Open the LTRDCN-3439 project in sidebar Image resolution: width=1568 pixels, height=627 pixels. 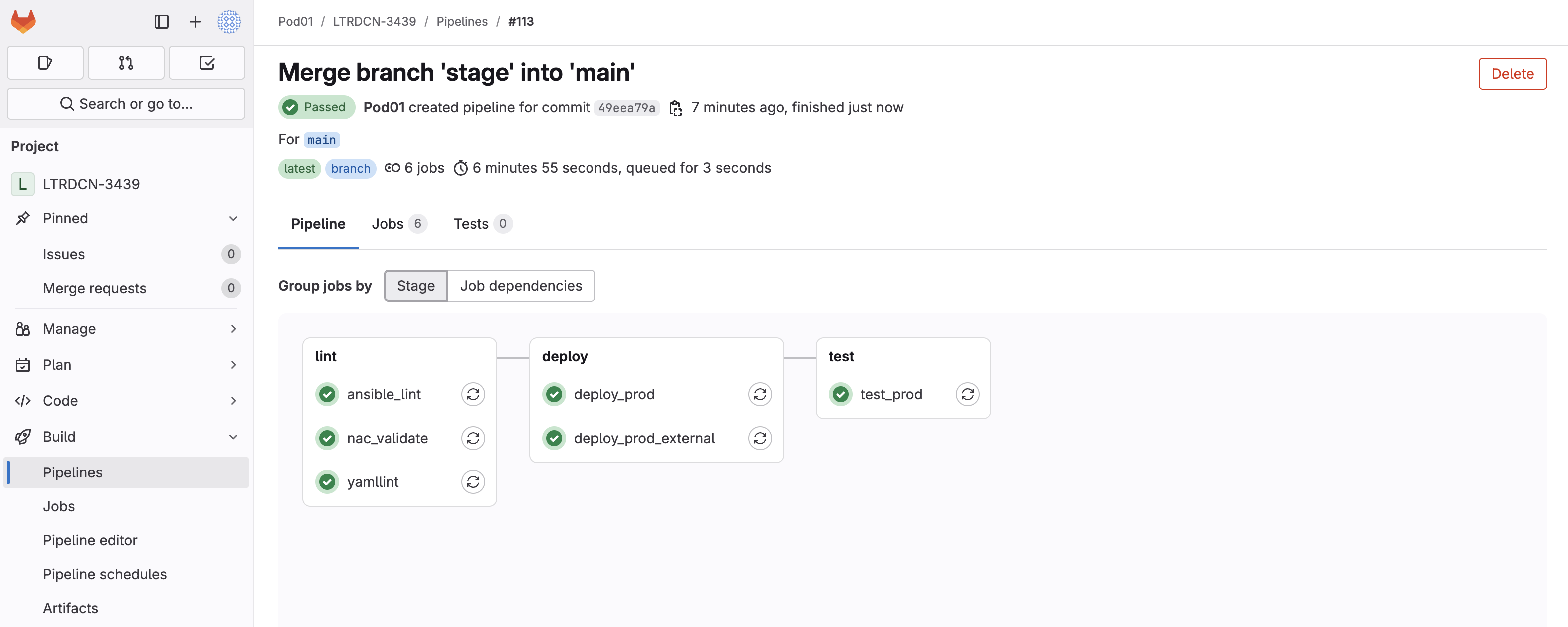coord(127,184)
